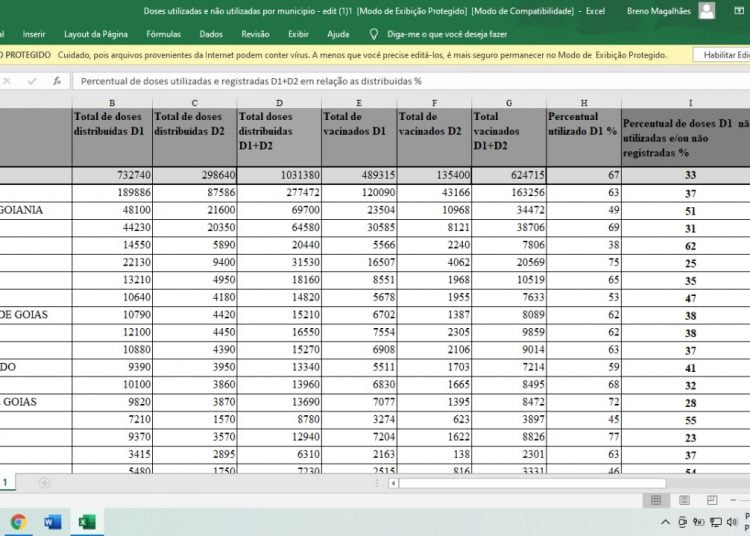Click header 'Total de doses distribuídas D1'

112,137
